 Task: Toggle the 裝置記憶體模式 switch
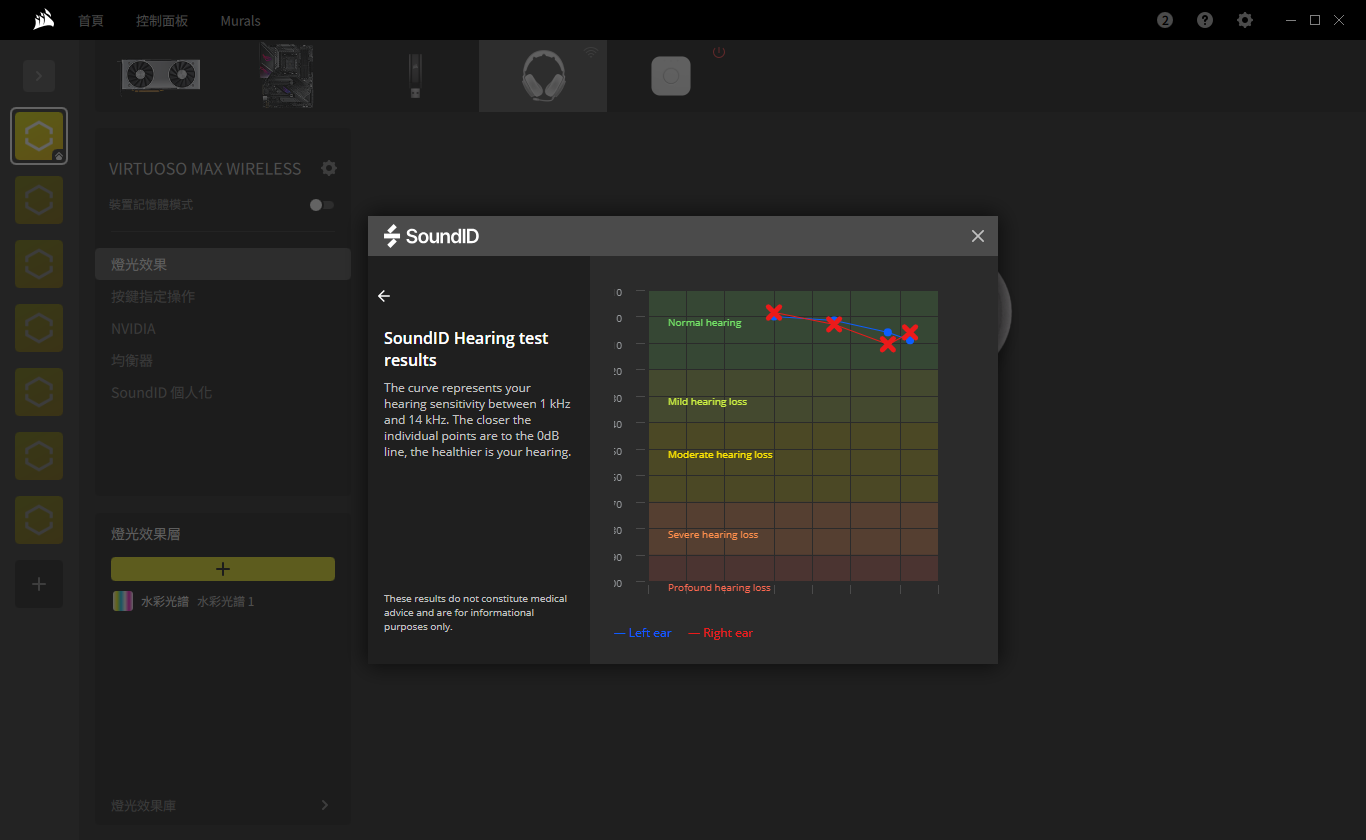click(322, 204)
